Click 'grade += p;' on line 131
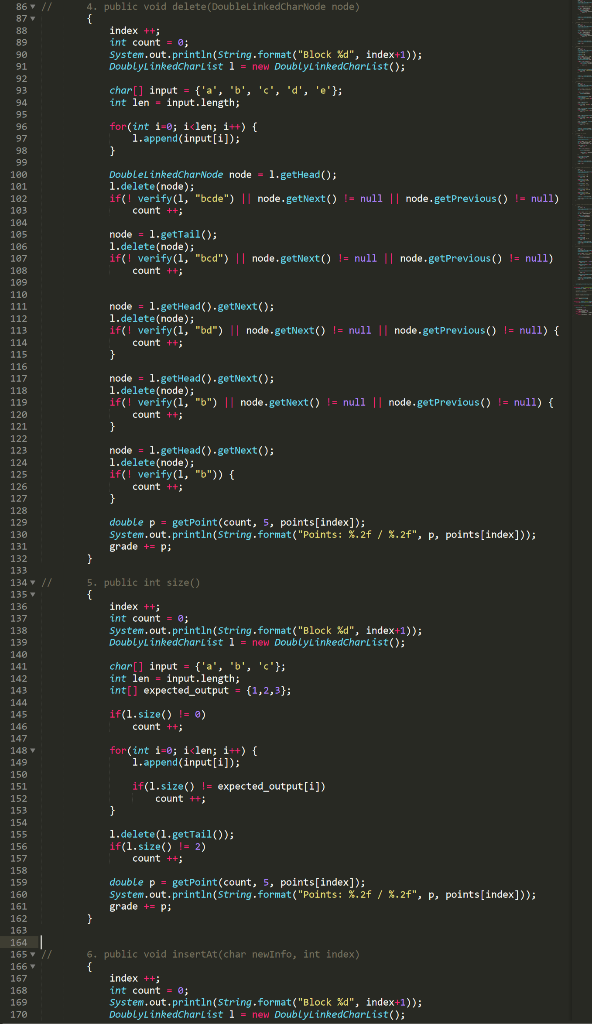 [x=140, y=547]
